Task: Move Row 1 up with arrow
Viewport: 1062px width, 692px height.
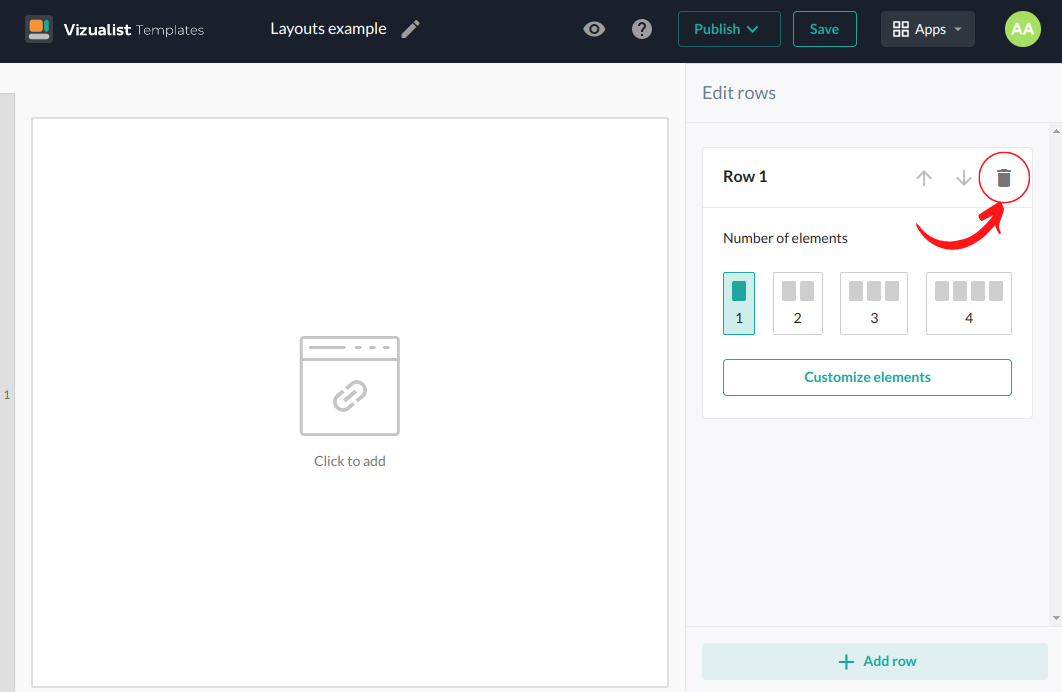Action: [x=924, y=178]
